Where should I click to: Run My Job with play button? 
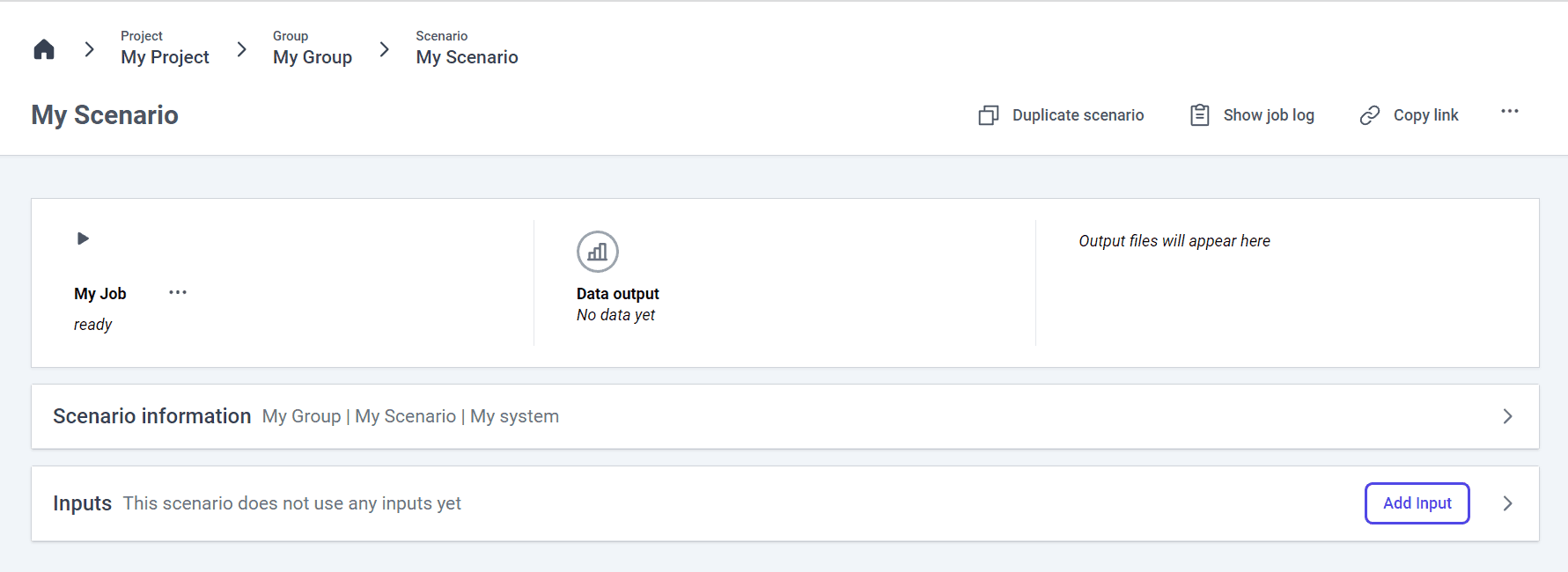(x=83, y=238)
